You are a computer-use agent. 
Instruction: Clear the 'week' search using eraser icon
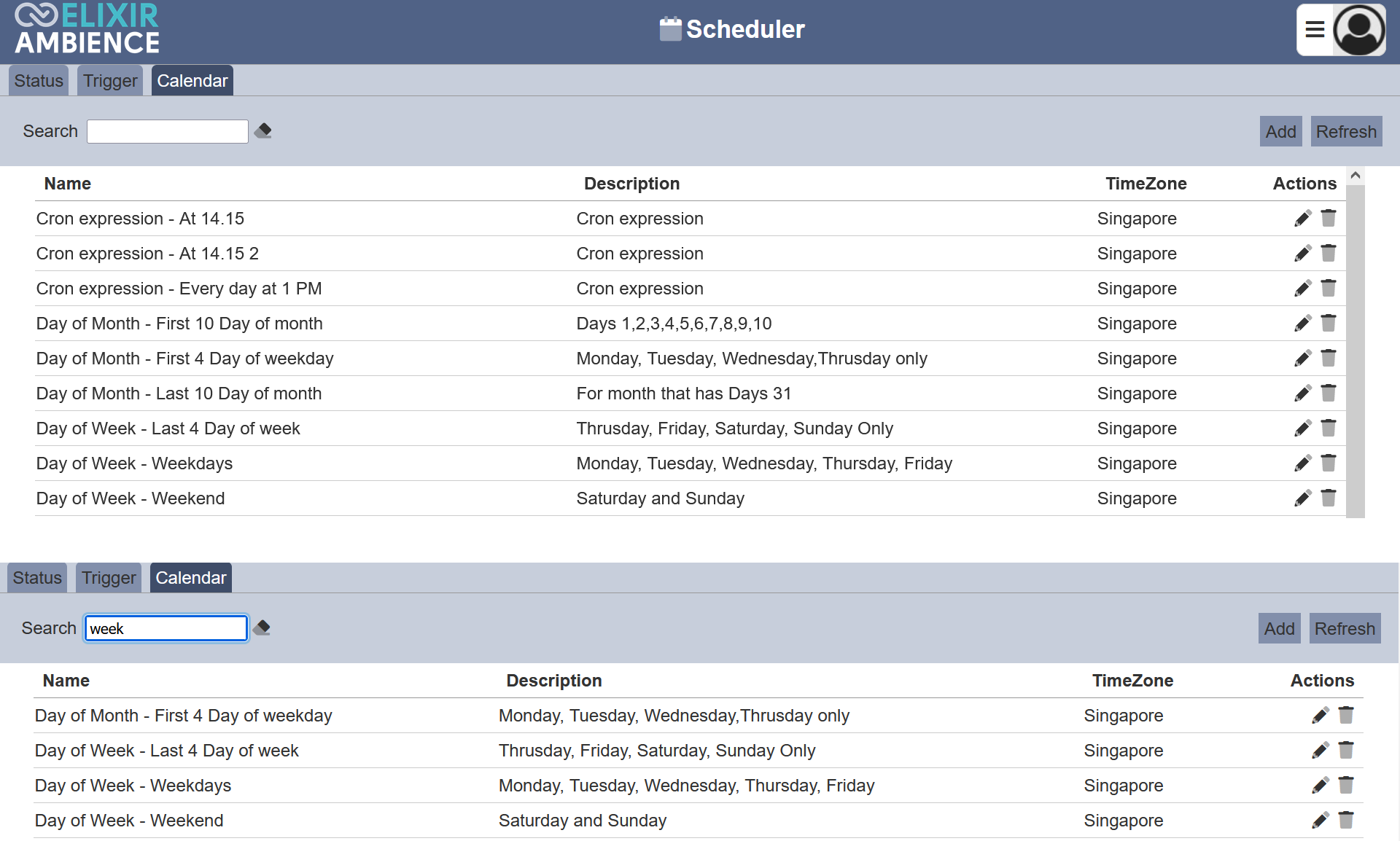click(262, 628)
